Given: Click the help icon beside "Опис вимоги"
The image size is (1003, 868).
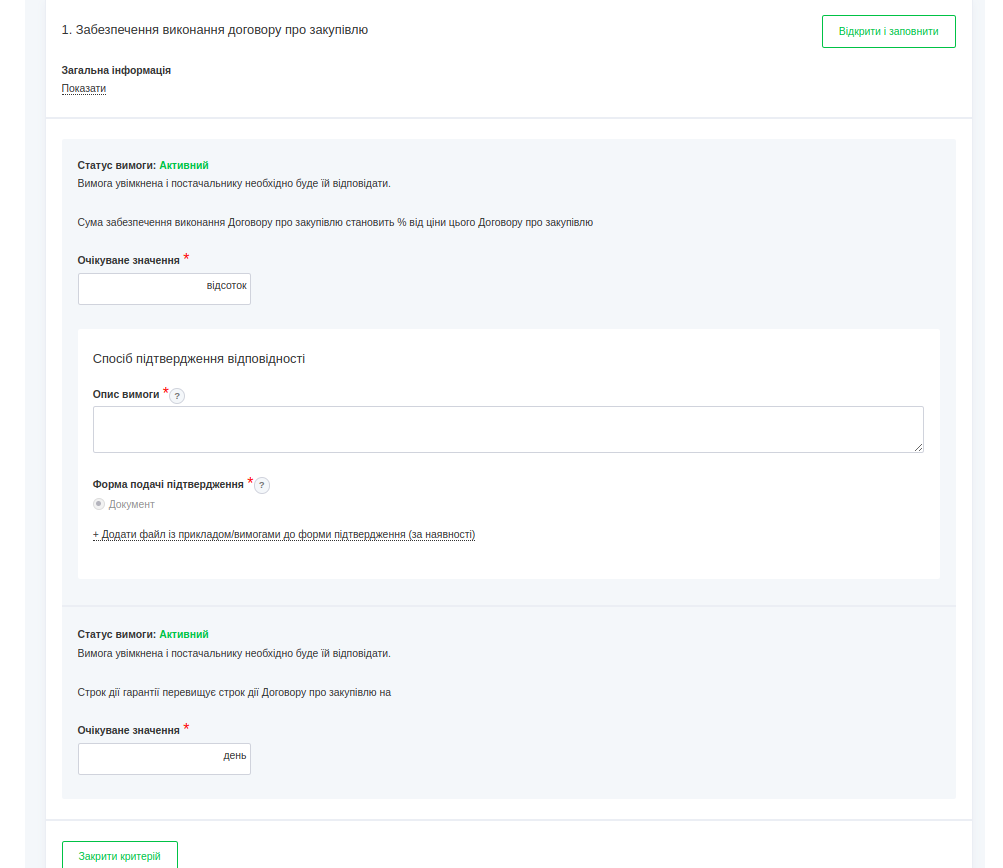Looking at the screenshot, I should point(177,396).
